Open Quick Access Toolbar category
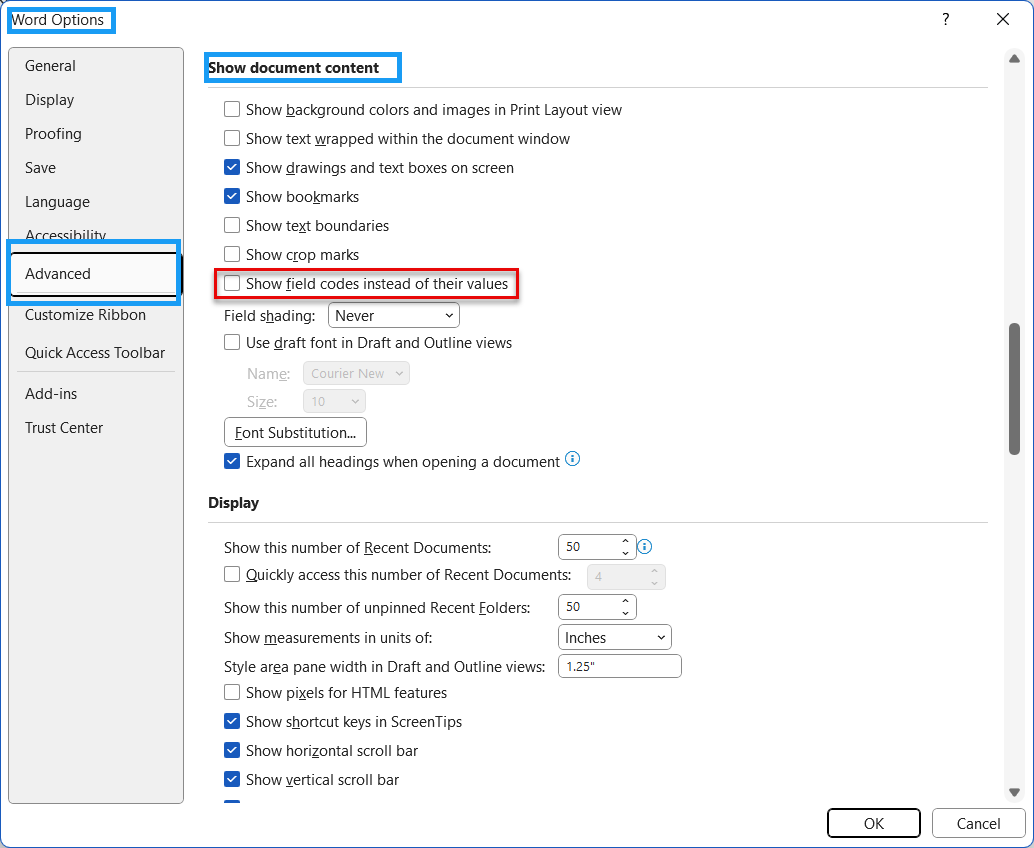 coord(95,353)
